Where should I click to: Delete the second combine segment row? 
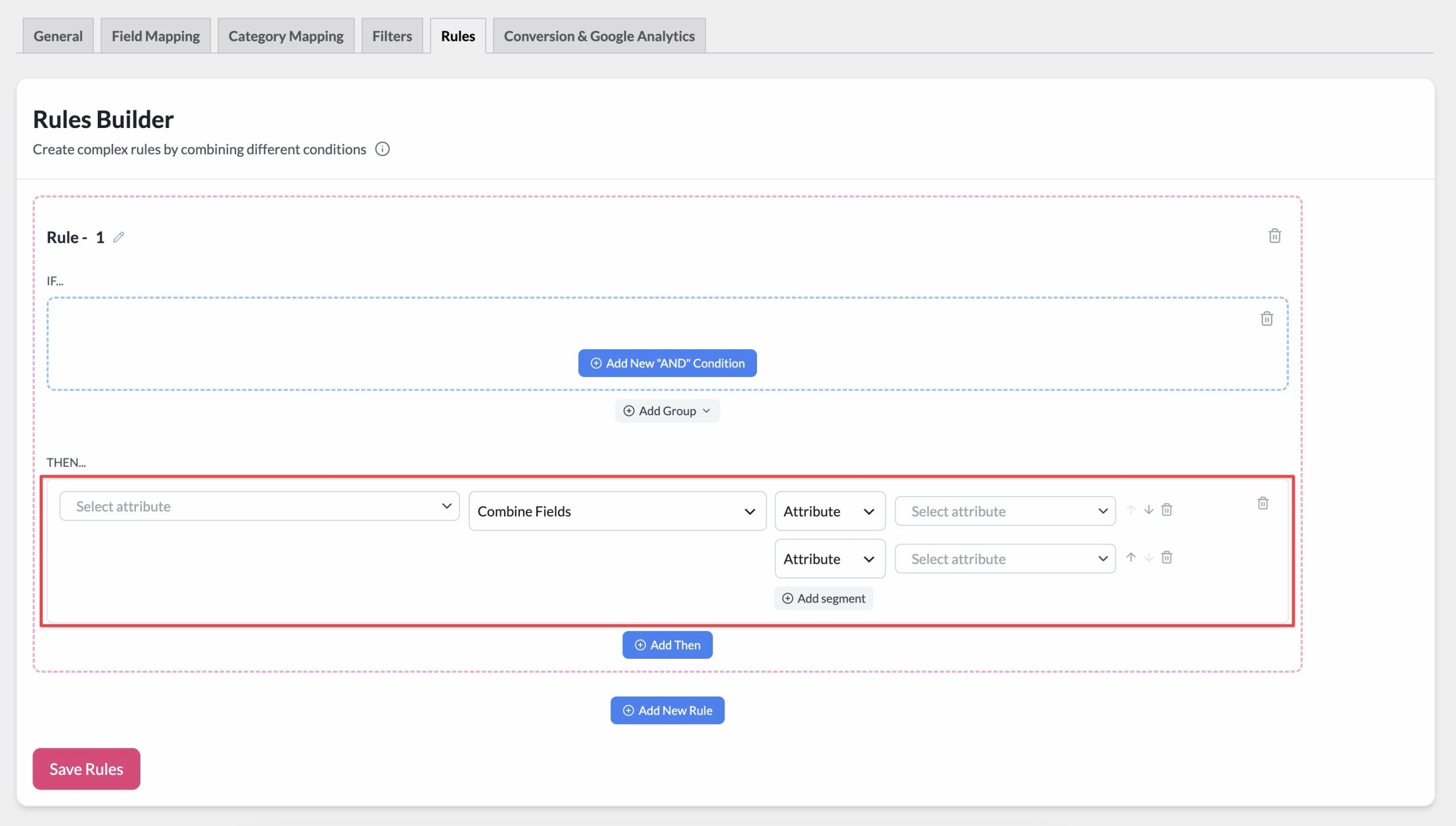tap(1167, 557)
